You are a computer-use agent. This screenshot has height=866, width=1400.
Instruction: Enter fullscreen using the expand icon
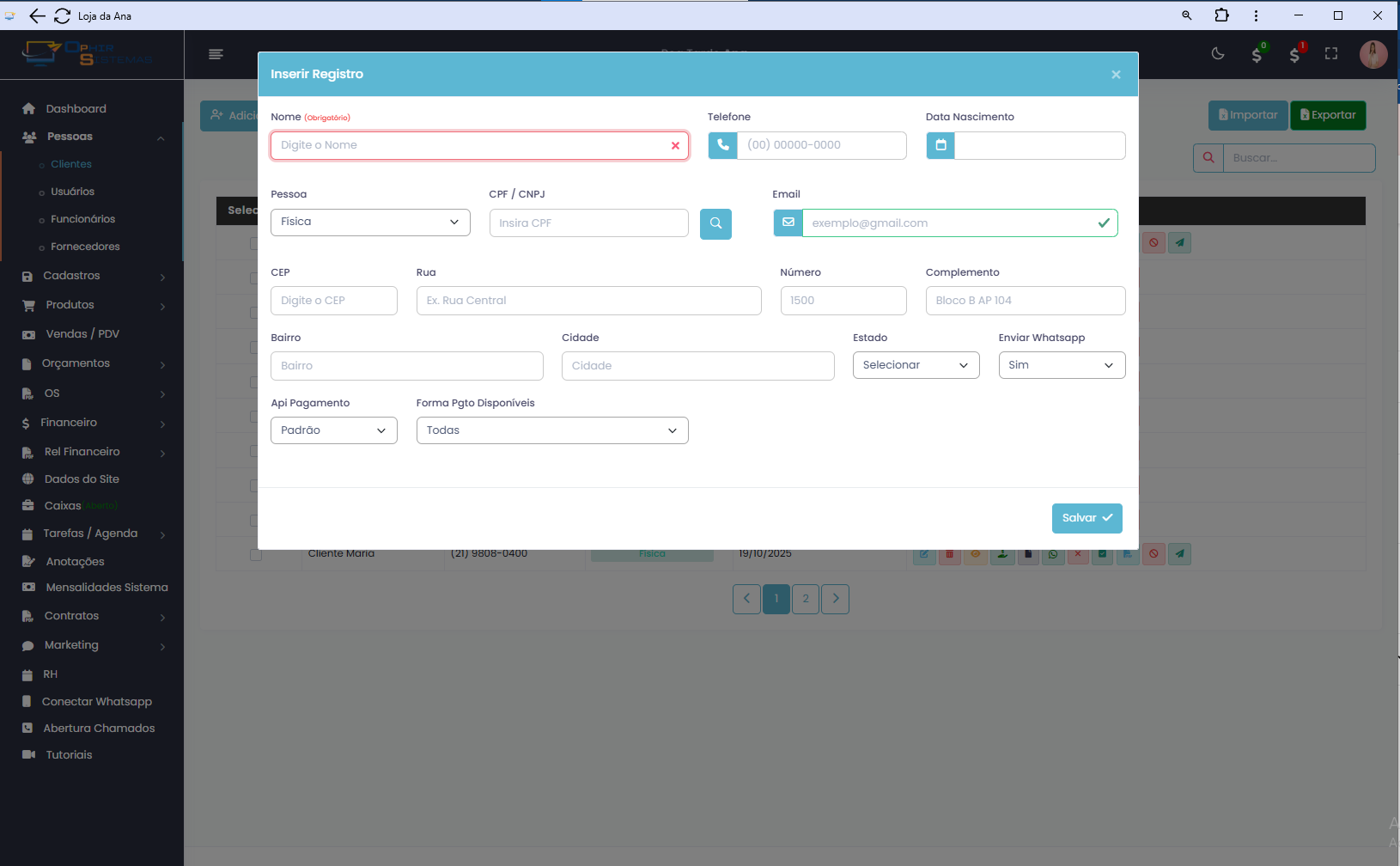coord(1331,54)
